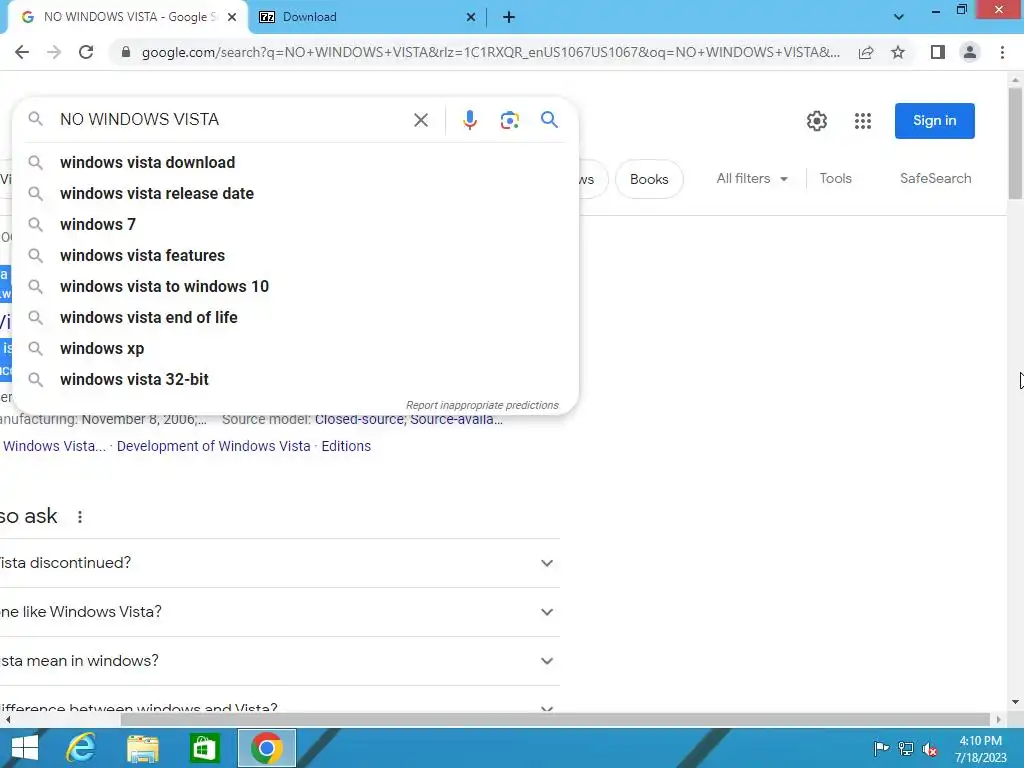
Task: Click the Chrome taskbar icon
Action: click(x=266, y=748)
